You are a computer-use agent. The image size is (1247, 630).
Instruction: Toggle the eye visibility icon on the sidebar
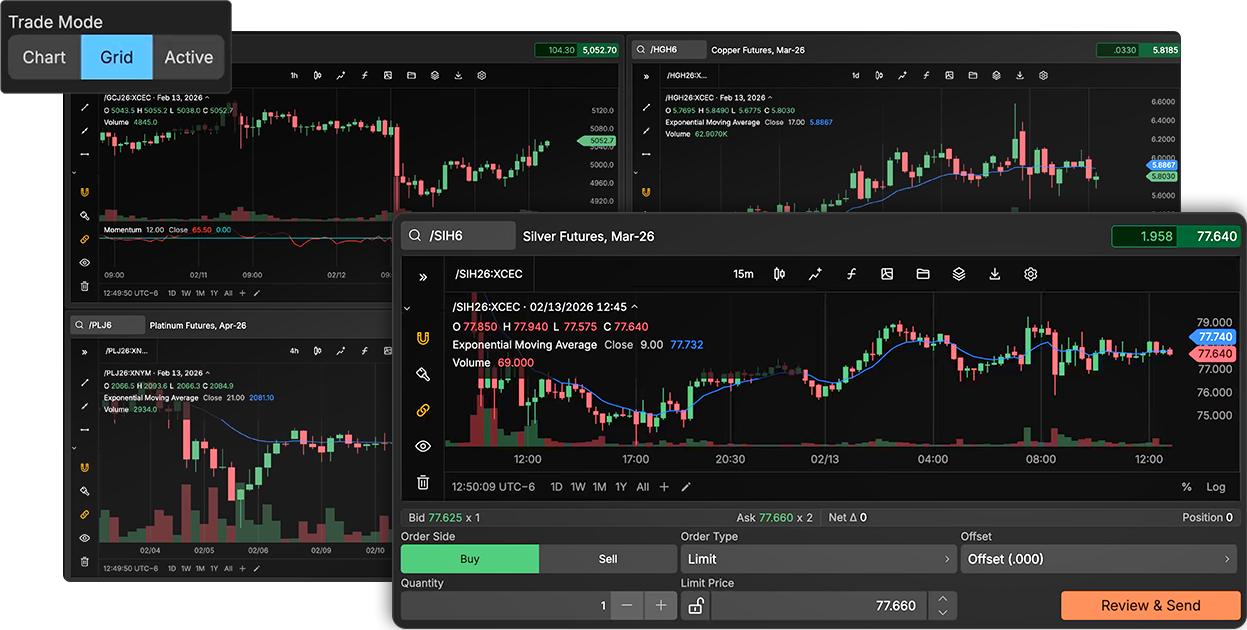click(422, 445)
